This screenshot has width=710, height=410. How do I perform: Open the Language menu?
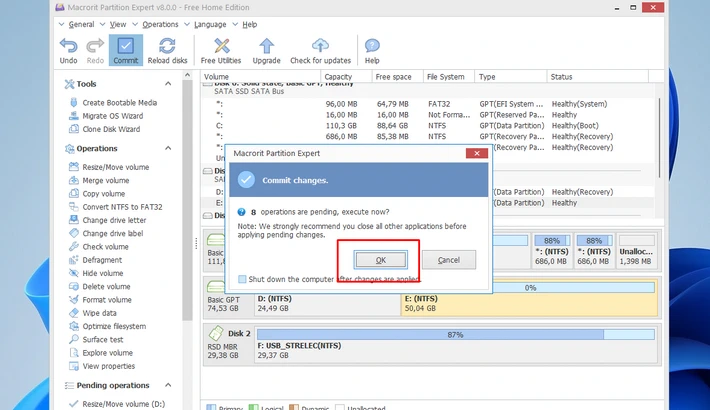pyautogui.click(x=210, y=24)
